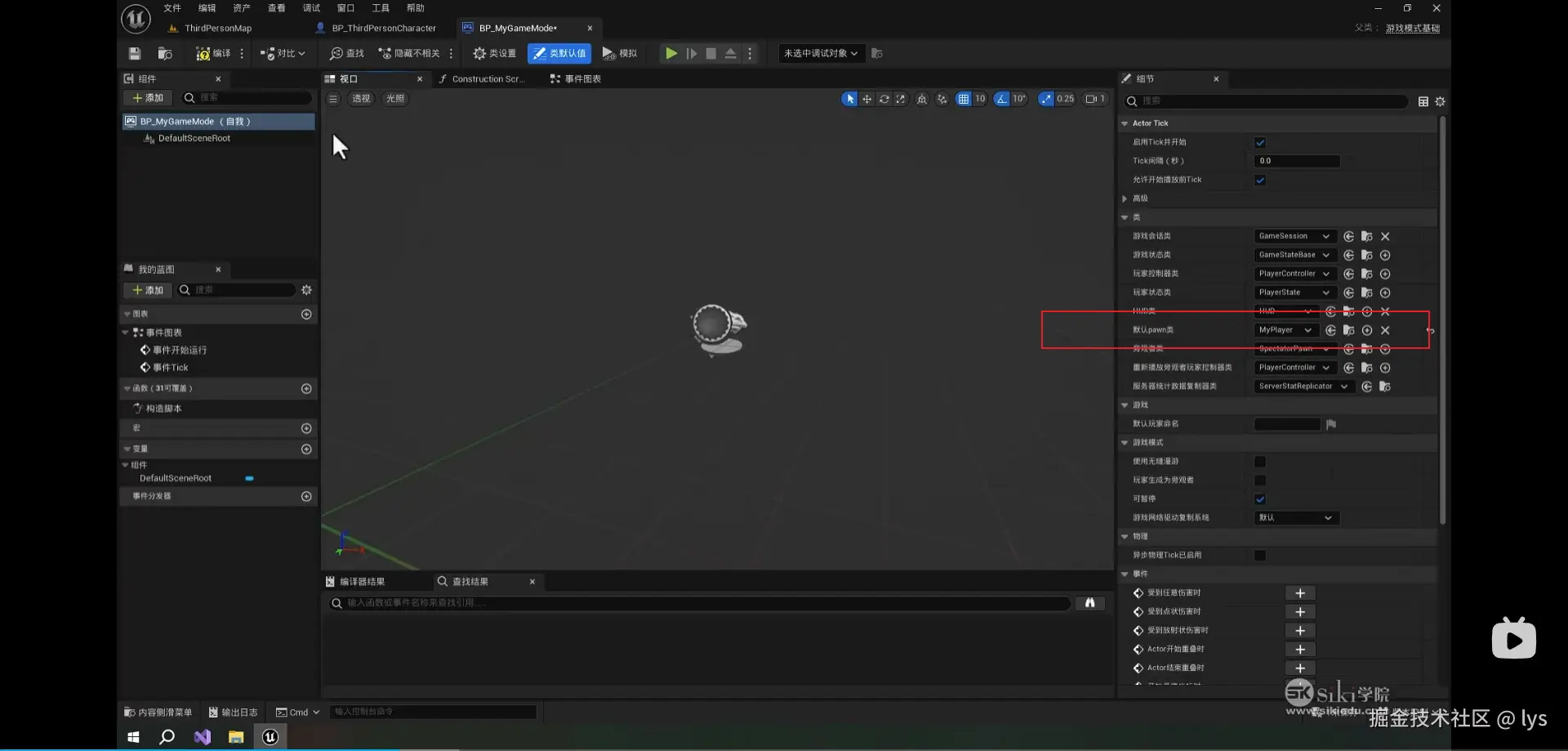Open the viewport options hamburger menu

[x=333, y=99]
